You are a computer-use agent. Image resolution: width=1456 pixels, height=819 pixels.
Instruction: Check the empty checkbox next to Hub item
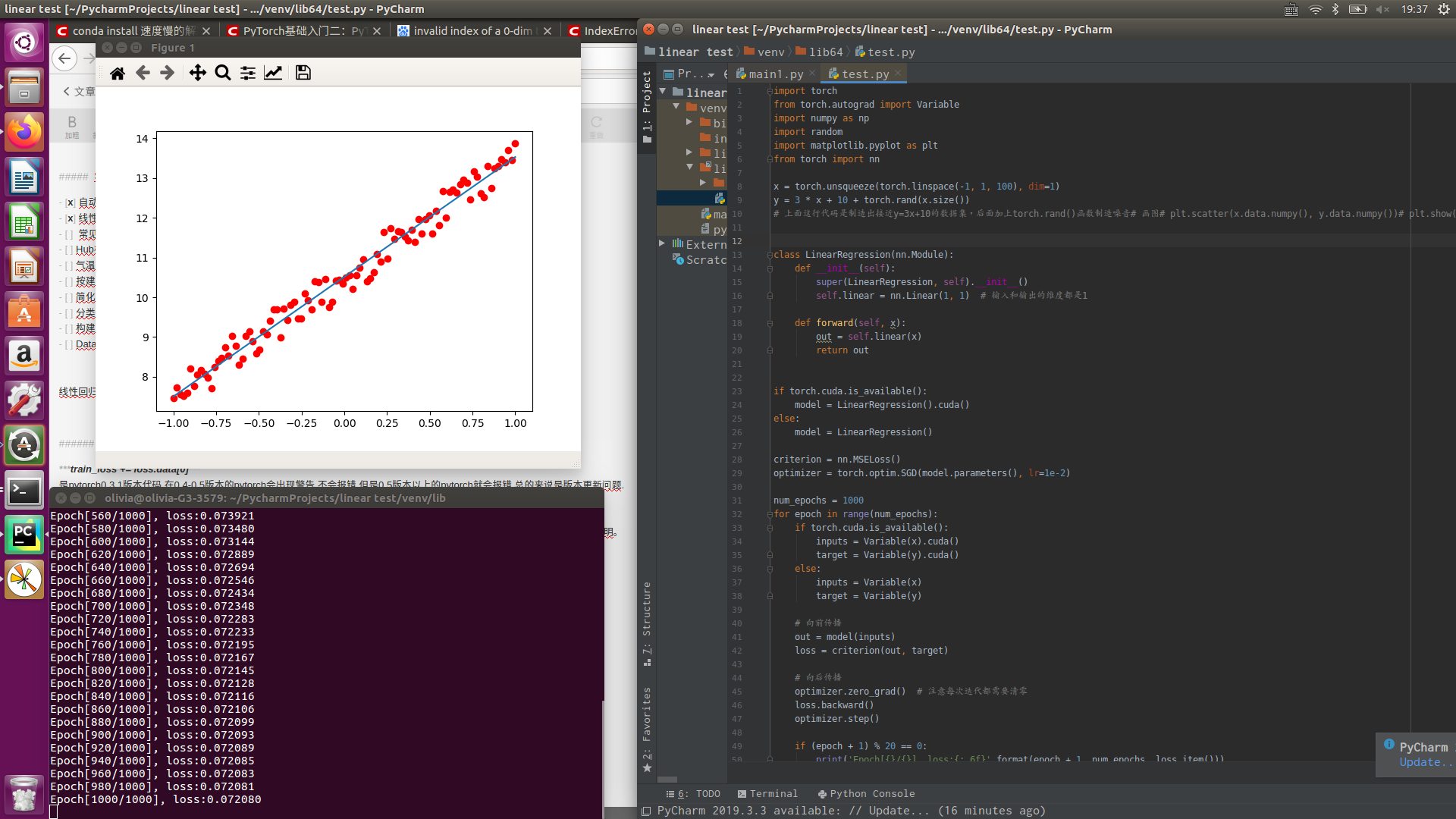pyautogui.click(x=70, y=250)
